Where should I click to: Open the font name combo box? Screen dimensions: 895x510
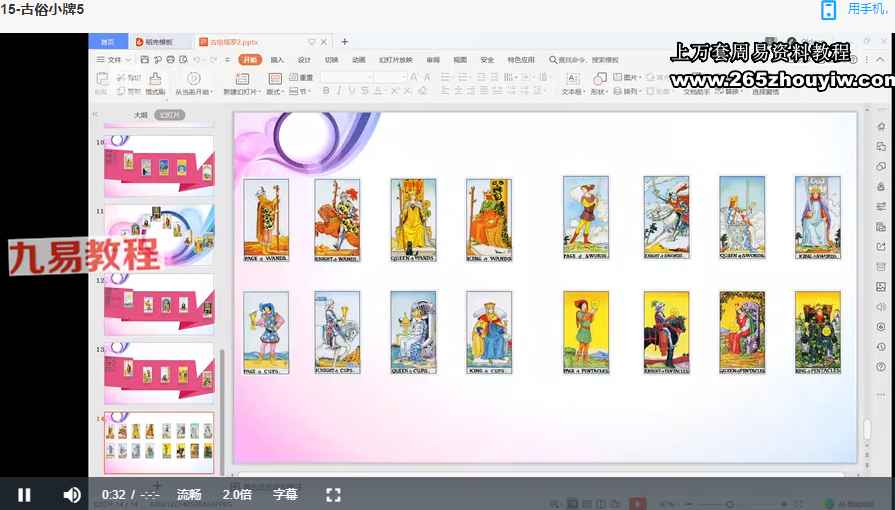348,77
